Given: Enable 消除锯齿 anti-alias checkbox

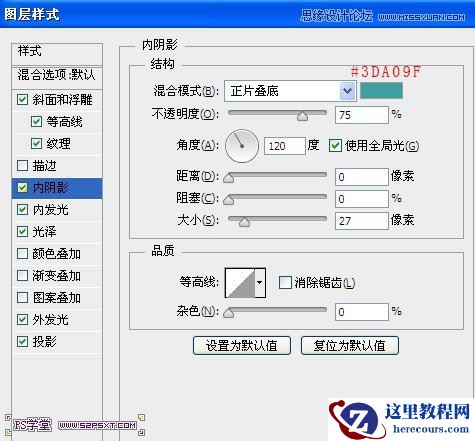Looking at the screenshot, I should [285, 282].
